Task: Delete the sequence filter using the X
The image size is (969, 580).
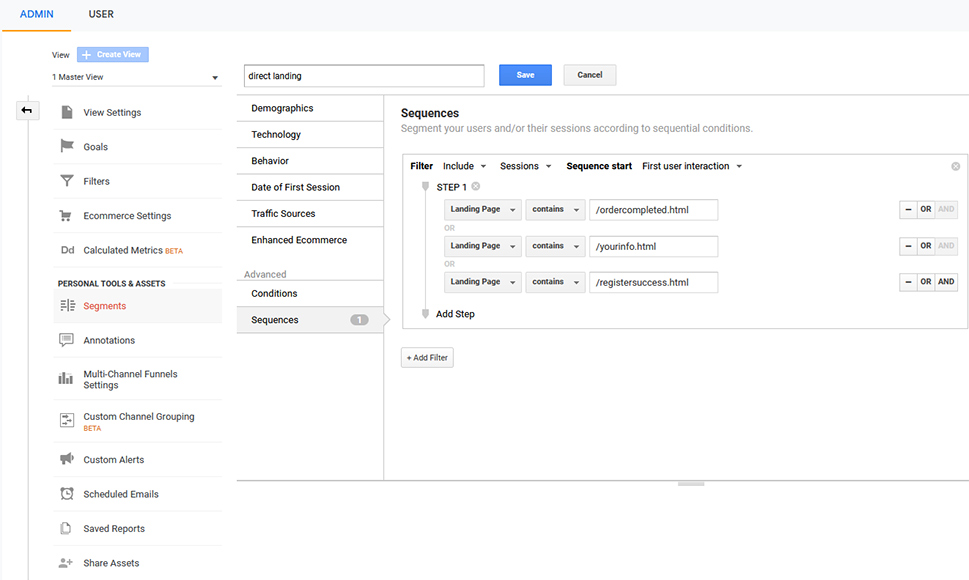Action: [x=955, y=166]
